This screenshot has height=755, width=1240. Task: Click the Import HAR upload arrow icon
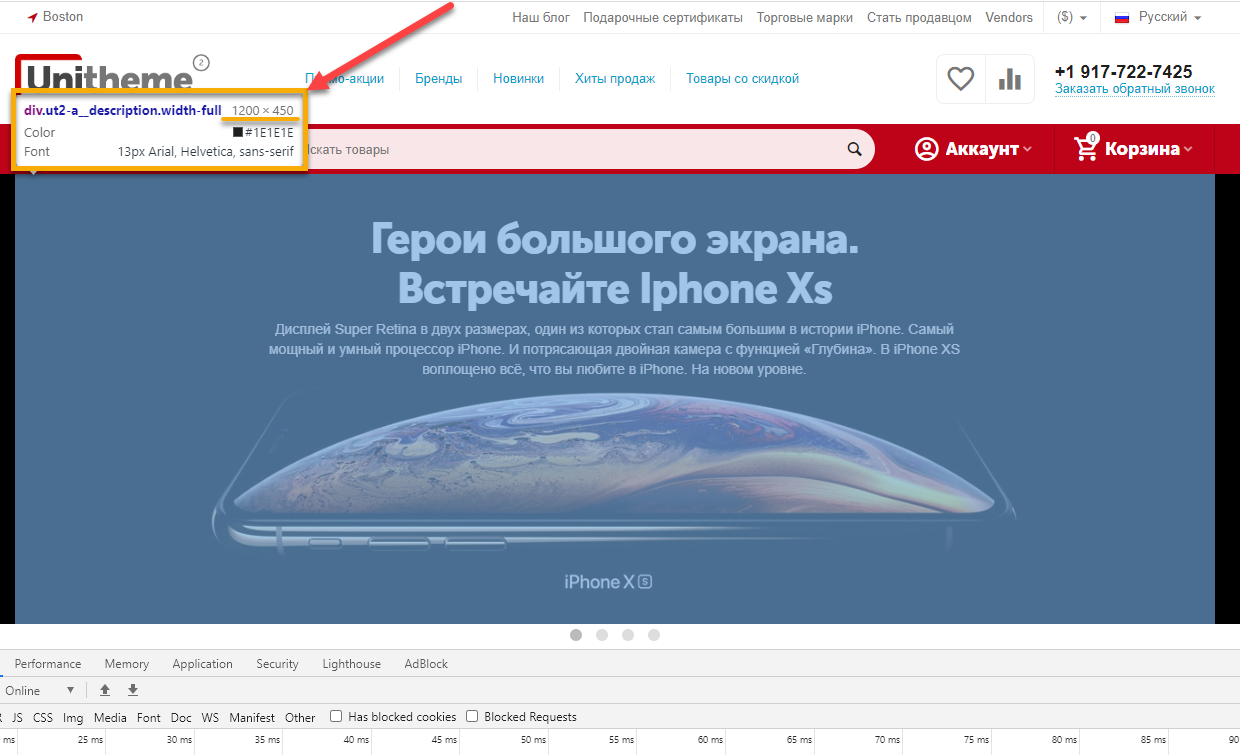click(x=105, y=690)
